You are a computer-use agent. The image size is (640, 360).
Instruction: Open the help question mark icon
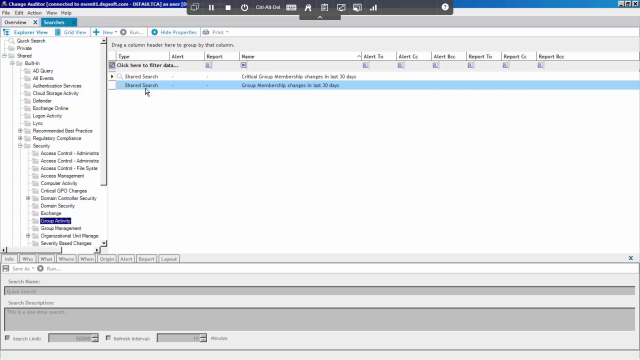coord(445,7)
